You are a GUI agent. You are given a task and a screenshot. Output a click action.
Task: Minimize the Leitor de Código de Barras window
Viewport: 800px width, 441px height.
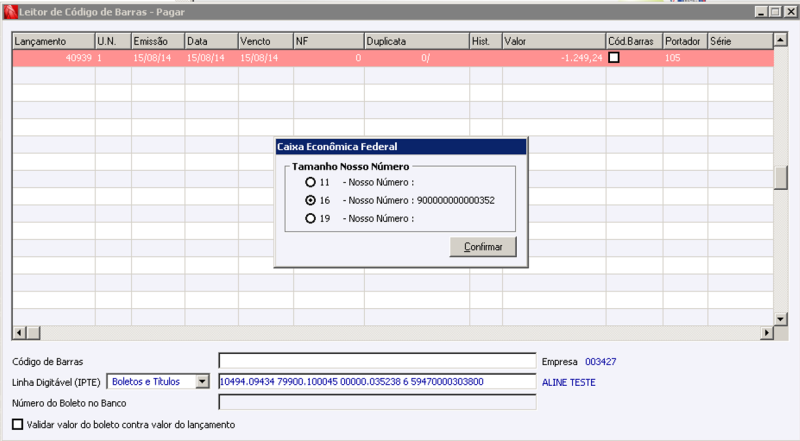click(x=761, y=12)
